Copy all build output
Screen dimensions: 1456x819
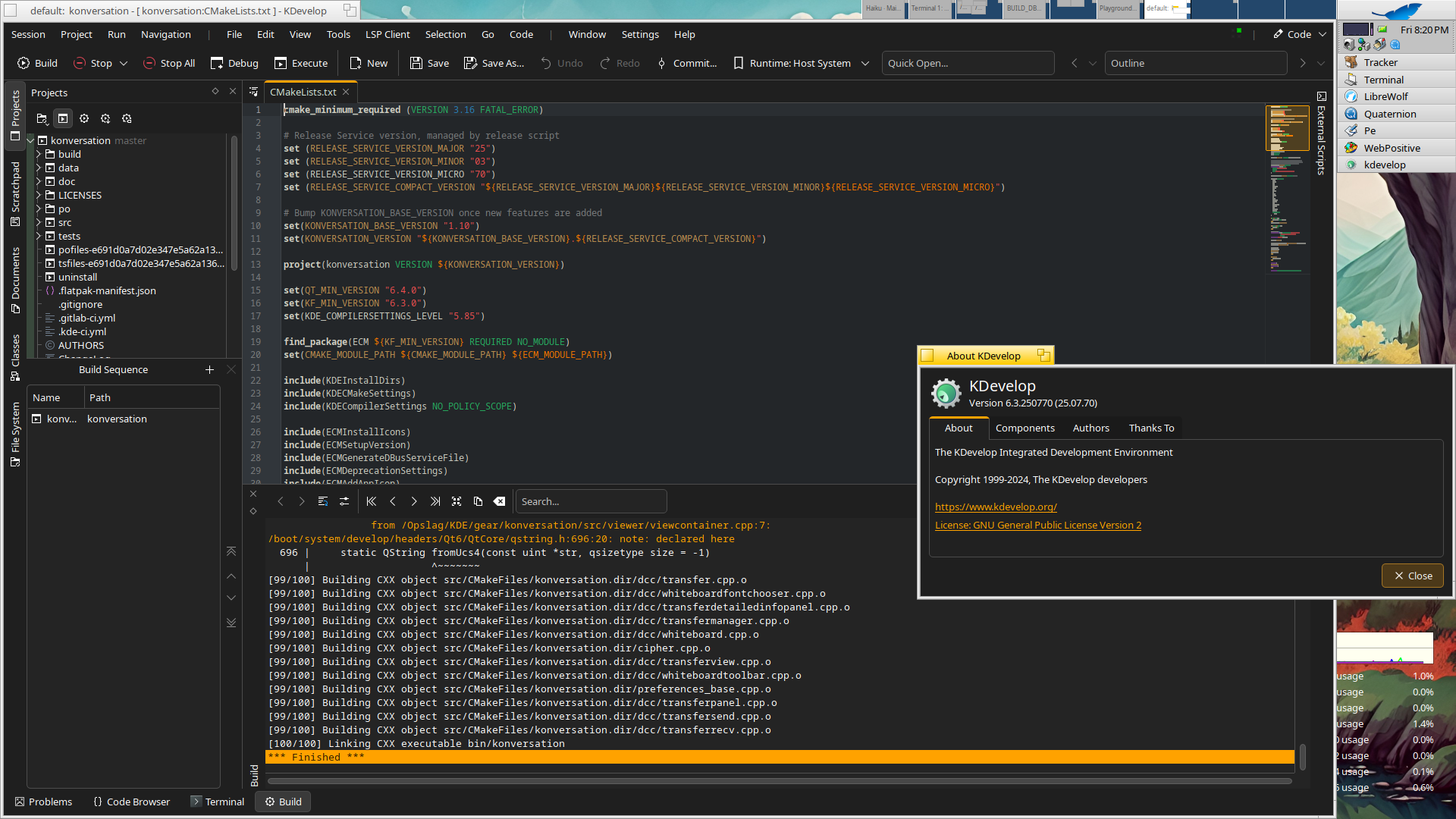coord(478,501)
